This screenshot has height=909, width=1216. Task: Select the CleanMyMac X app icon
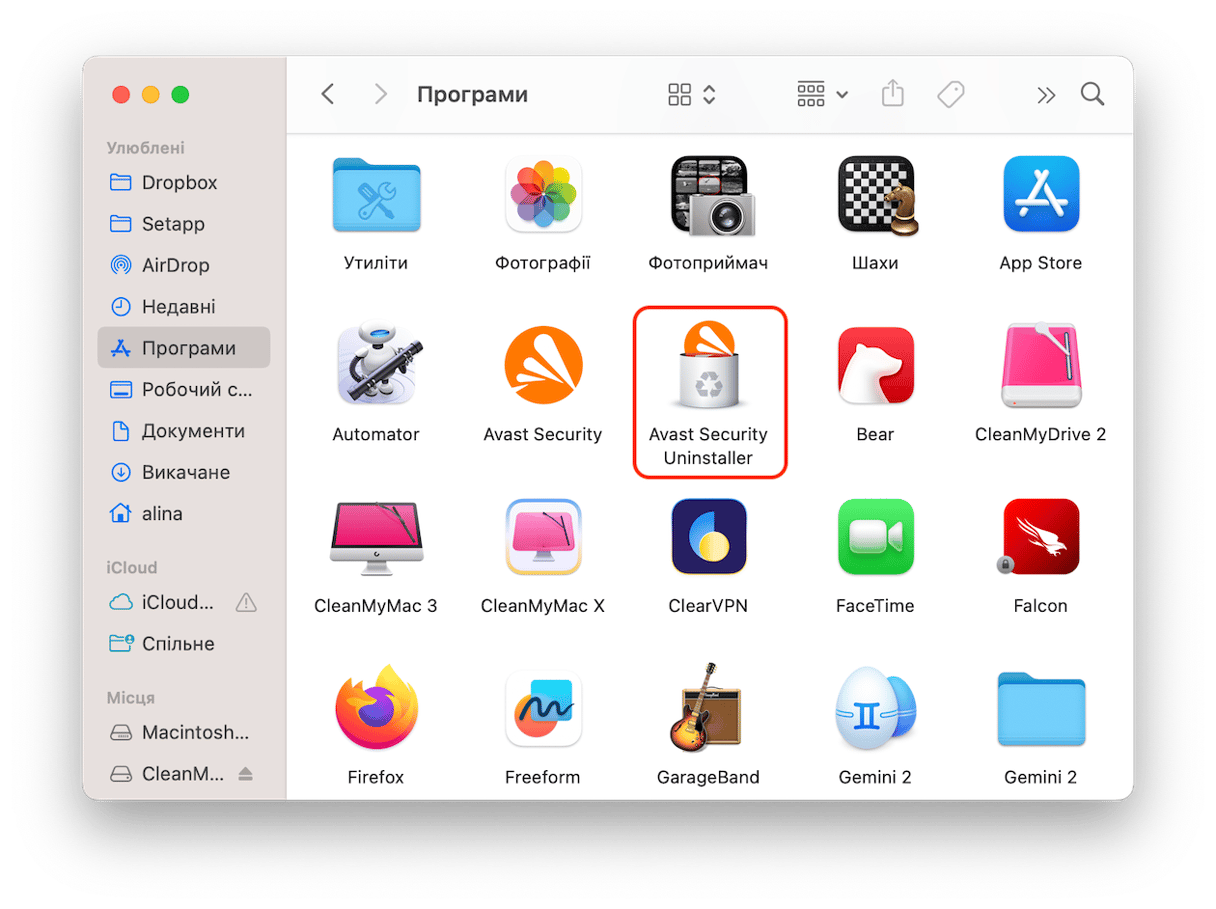pyautogui.click(x=542, y=538)
